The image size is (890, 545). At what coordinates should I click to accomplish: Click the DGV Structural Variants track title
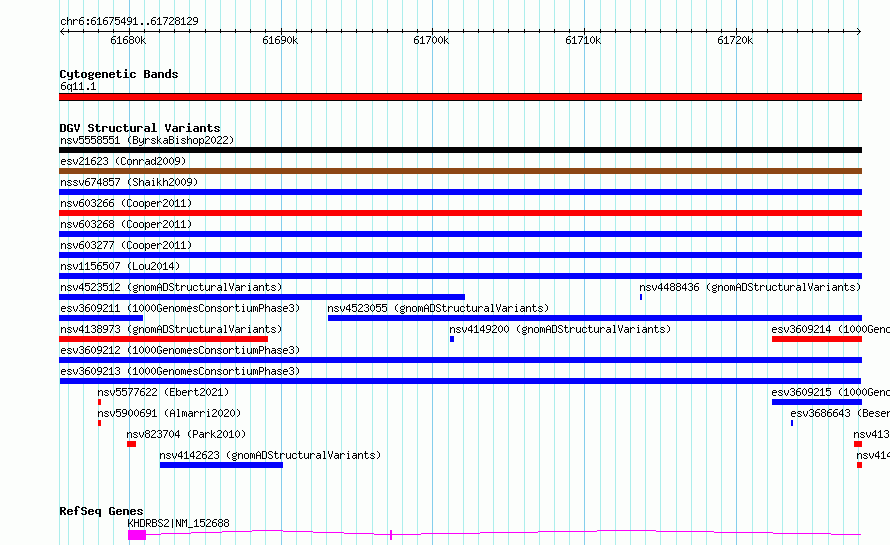(140, 128)
